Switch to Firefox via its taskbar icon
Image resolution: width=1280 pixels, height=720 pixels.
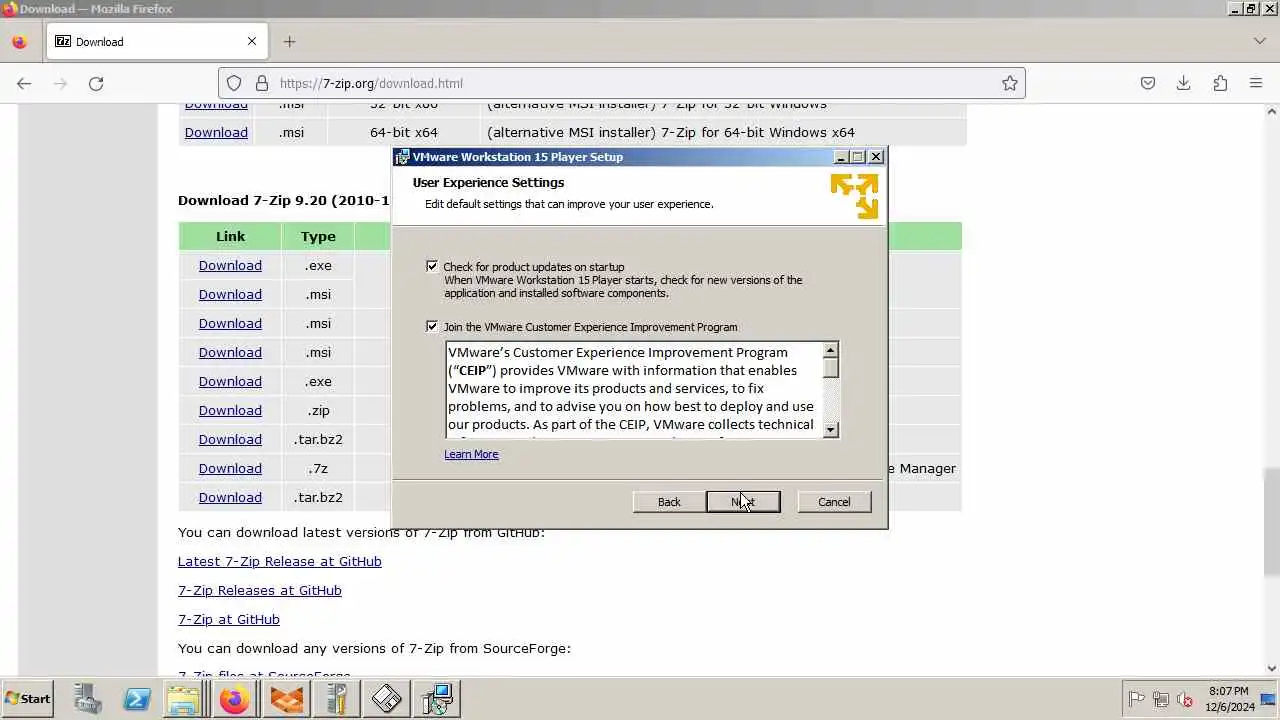coord(235,699)
